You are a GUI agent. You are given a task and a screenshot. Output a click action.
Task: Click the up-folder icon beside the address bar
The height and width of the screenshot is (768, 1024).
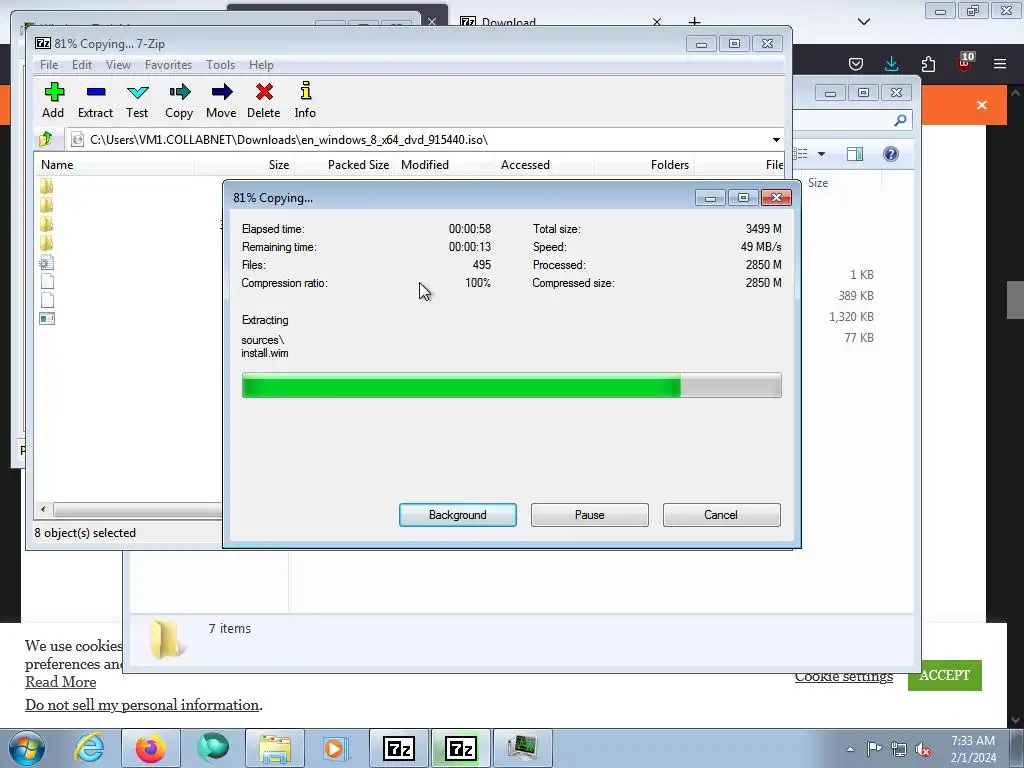(x=46, y=139)
